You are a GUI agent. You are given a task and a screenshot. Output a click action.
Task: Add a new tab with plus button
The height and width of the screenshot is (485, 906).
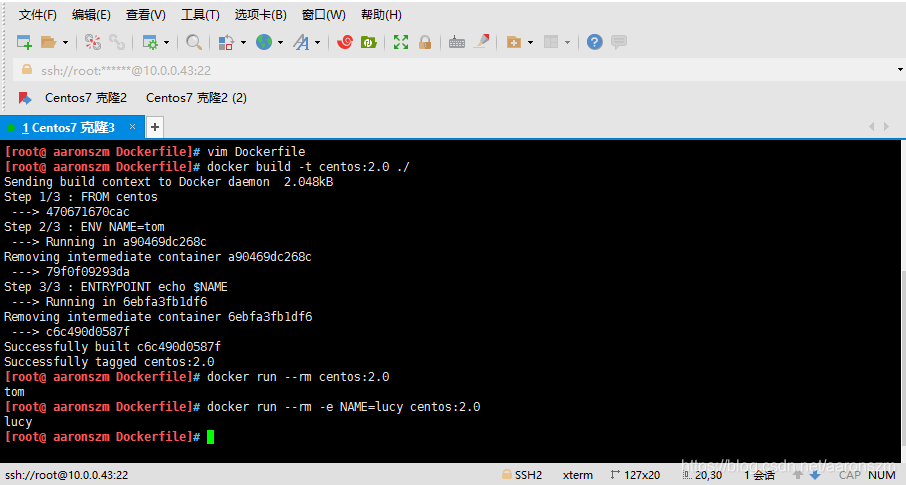tap(154, 127)
